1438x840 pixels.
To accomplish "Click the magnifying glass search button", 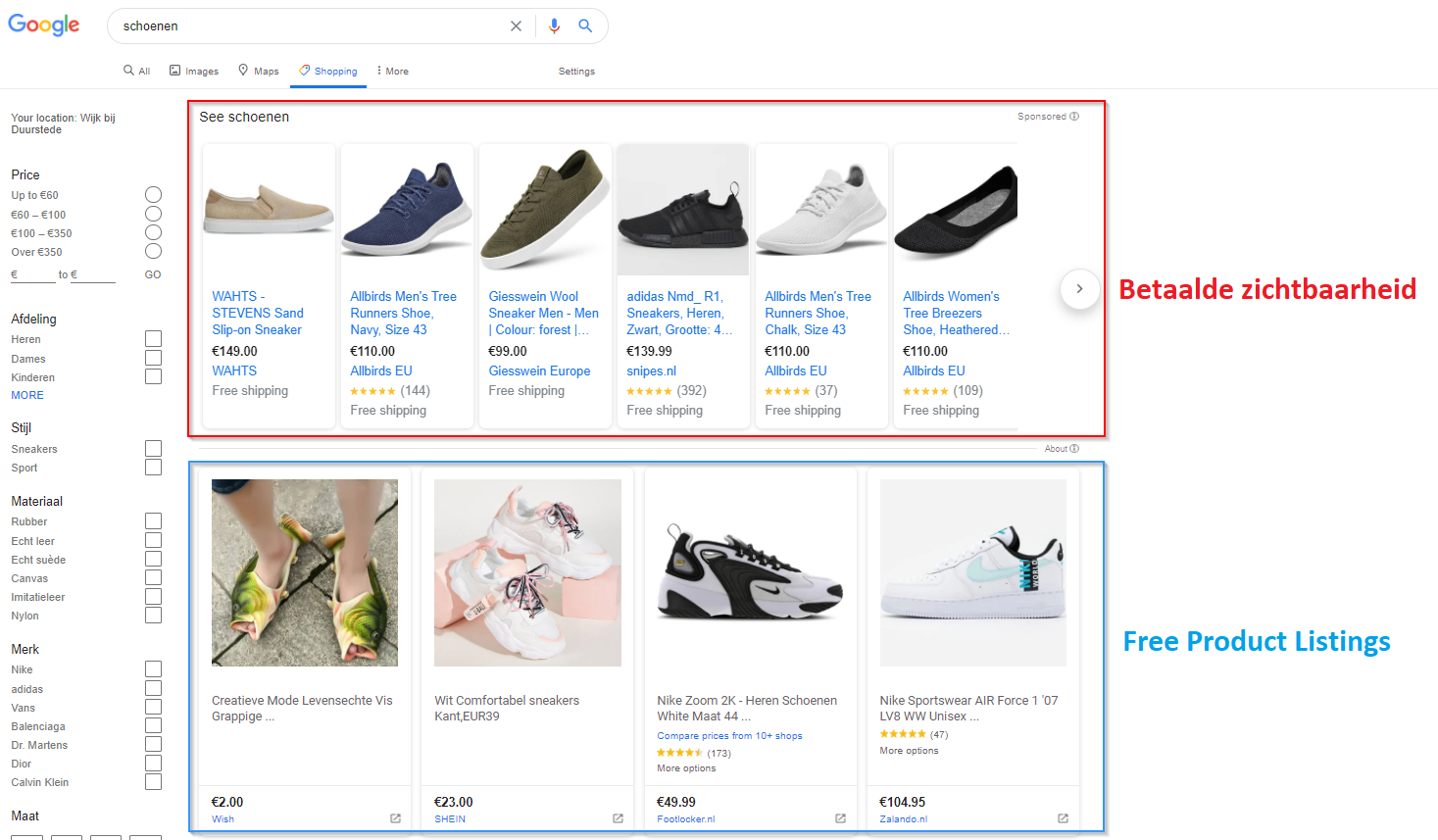I will click(585, 26).
